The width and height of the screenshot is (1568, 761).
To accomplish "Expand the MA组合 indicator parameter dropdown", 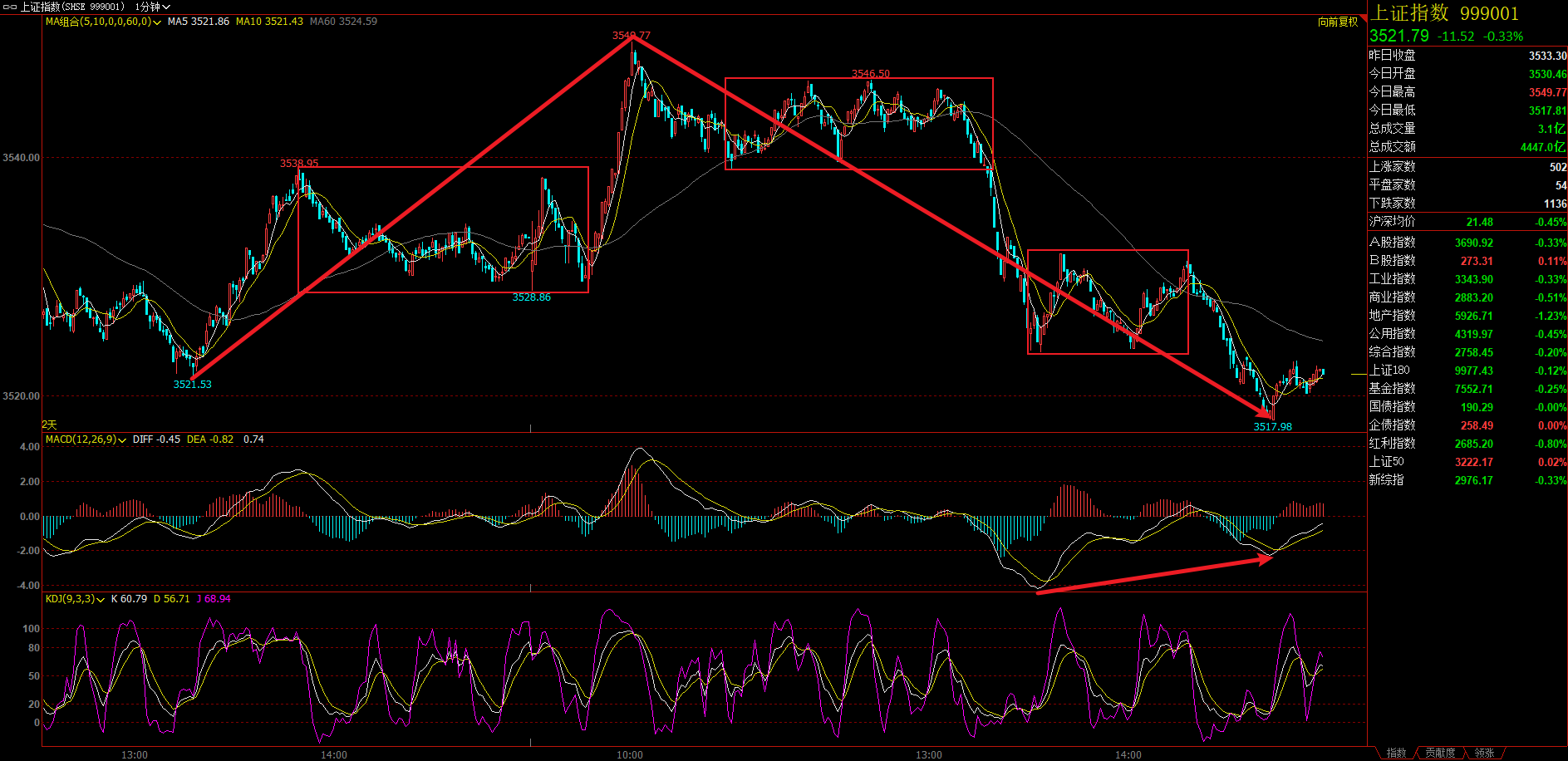I will coord(157,22).
